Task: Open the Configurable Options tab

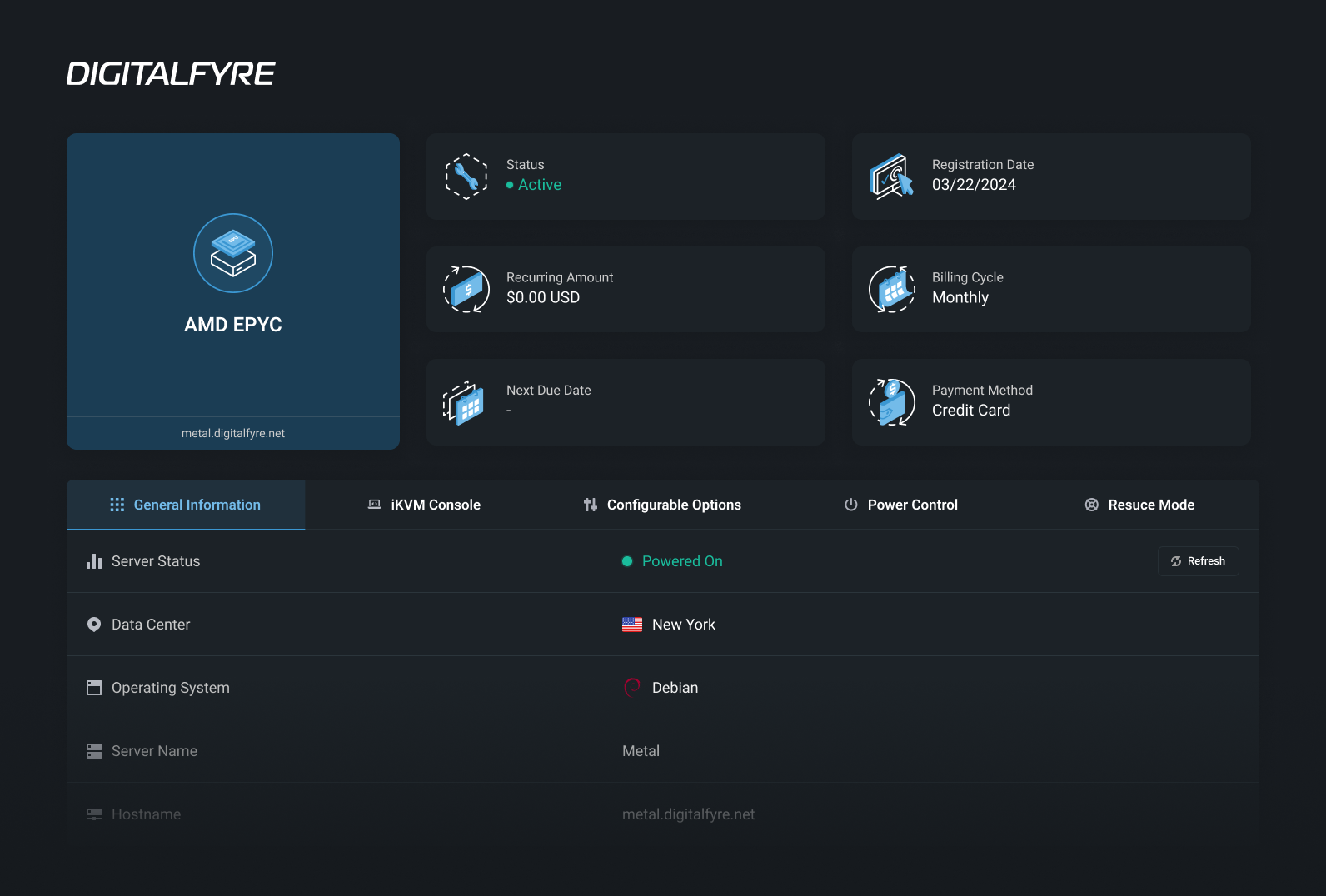Action: pyautogui.click(x=662, y=505)
